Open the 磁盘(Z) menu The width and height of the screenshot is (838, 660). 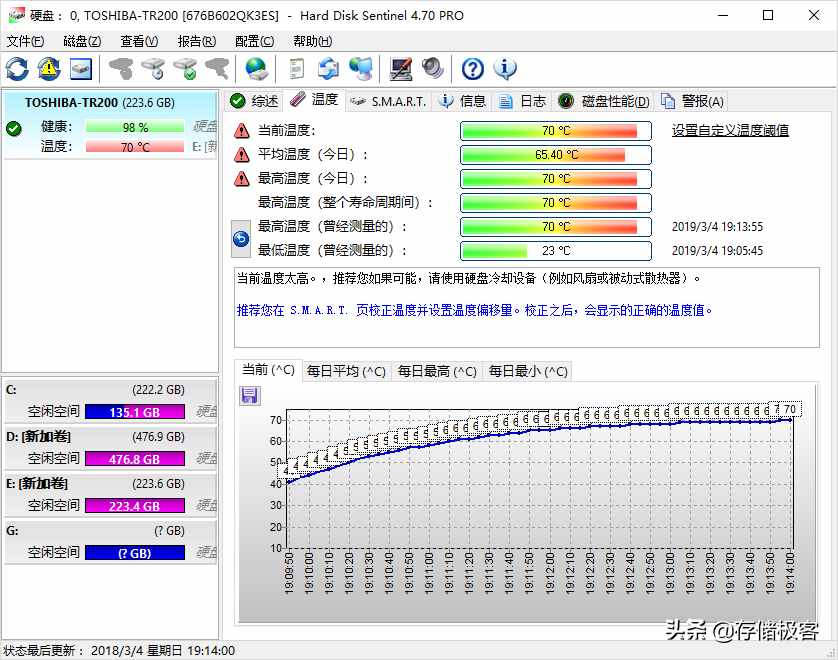pyautogui.click(x=82, y=41)
